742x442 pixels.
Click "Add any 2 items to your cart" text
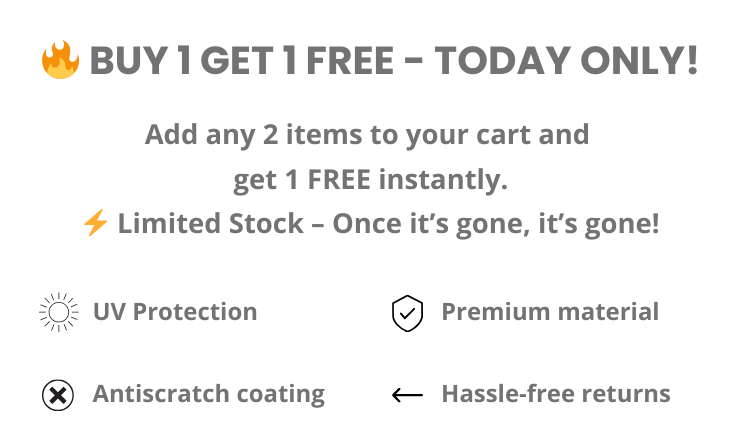pyautogui.click(x=338, y=135)
